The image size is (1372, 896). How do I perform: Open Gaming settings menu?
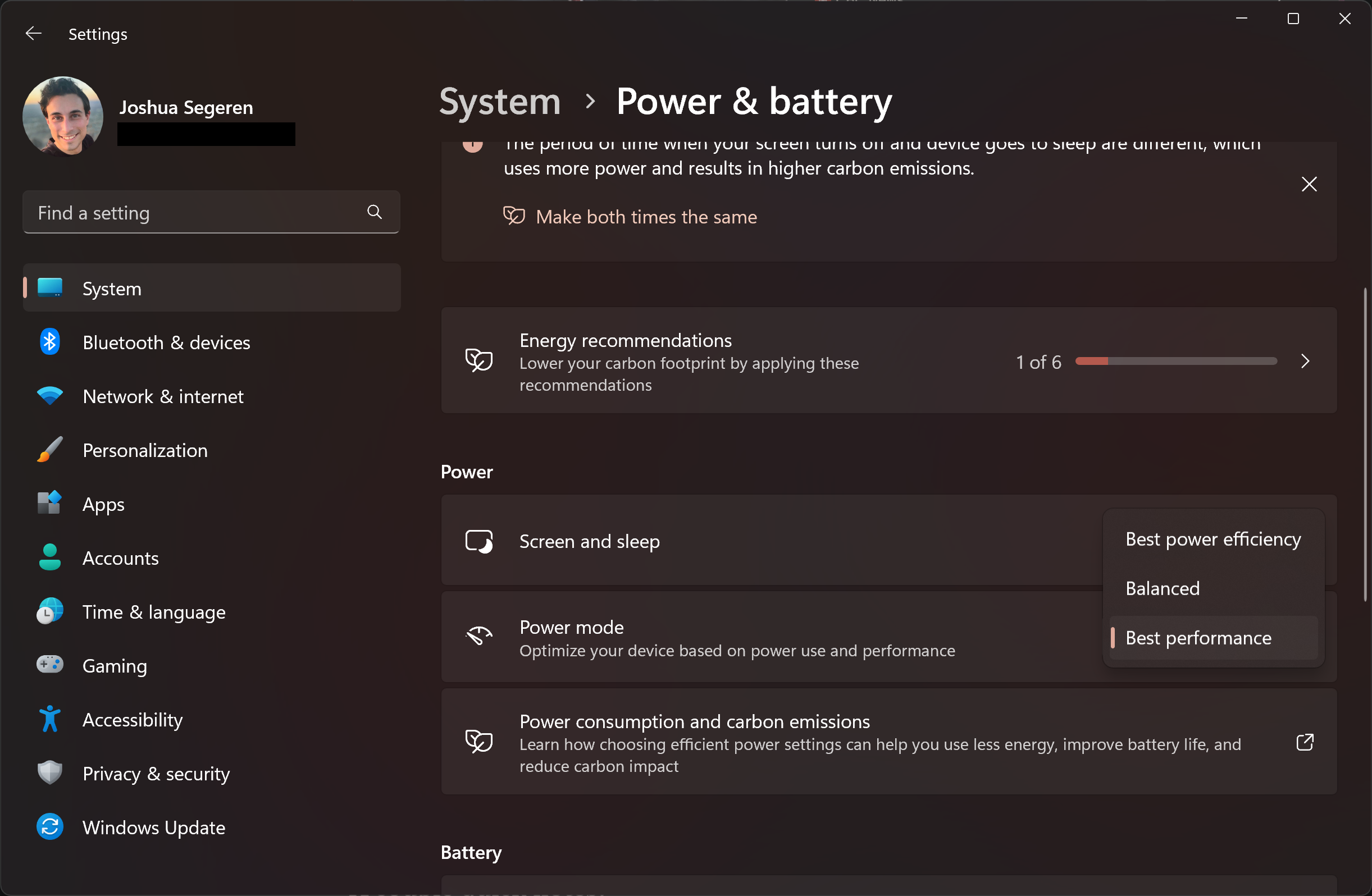(x=114, y=665)
